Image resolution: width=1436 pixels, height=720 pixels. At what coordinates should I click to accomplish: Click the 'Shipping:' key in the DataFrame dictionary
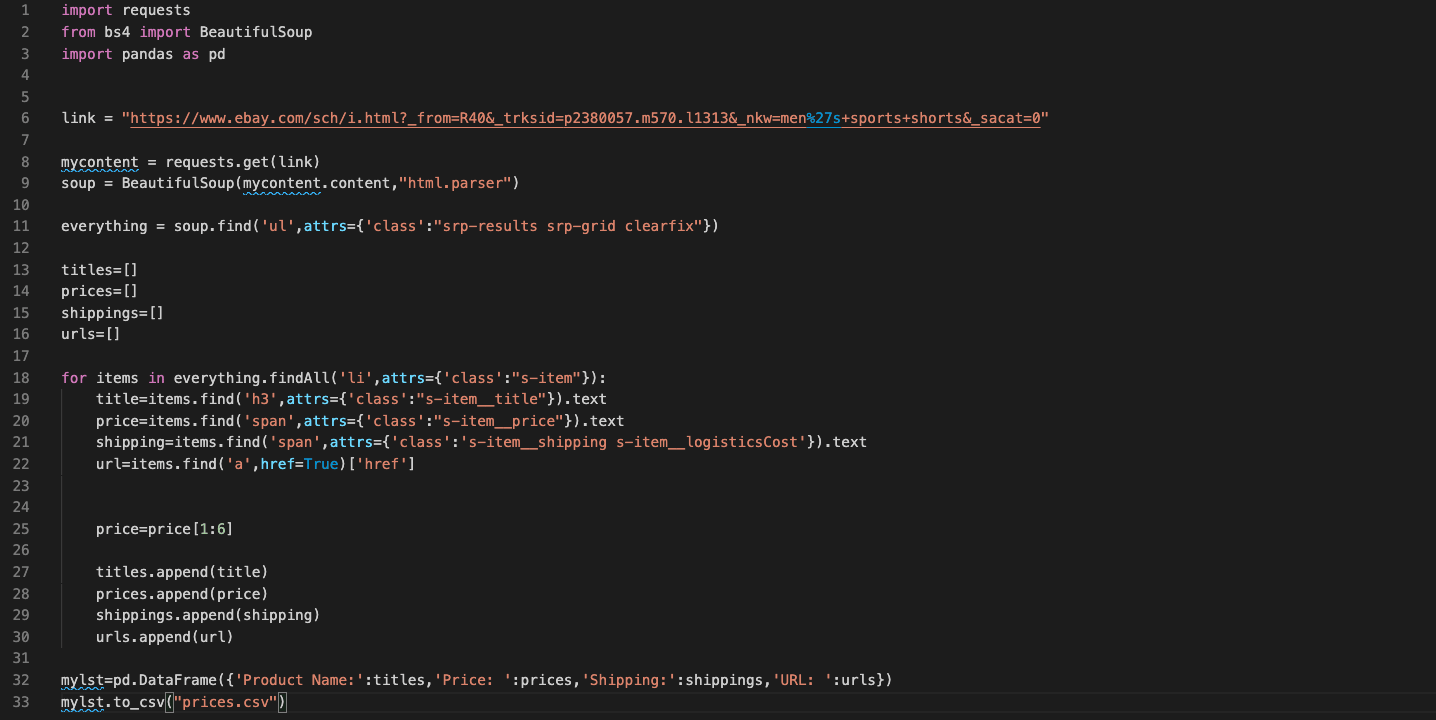[635, 679]
